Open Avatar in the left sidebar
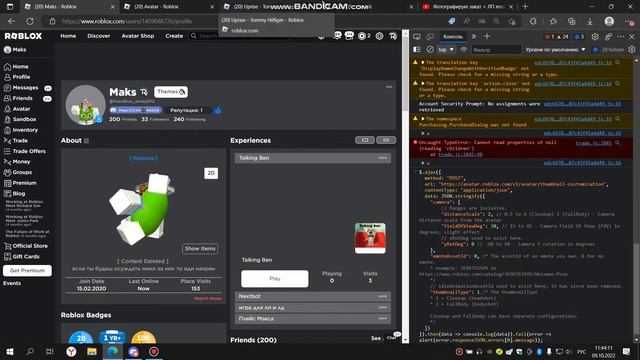 tap(17, 109)
